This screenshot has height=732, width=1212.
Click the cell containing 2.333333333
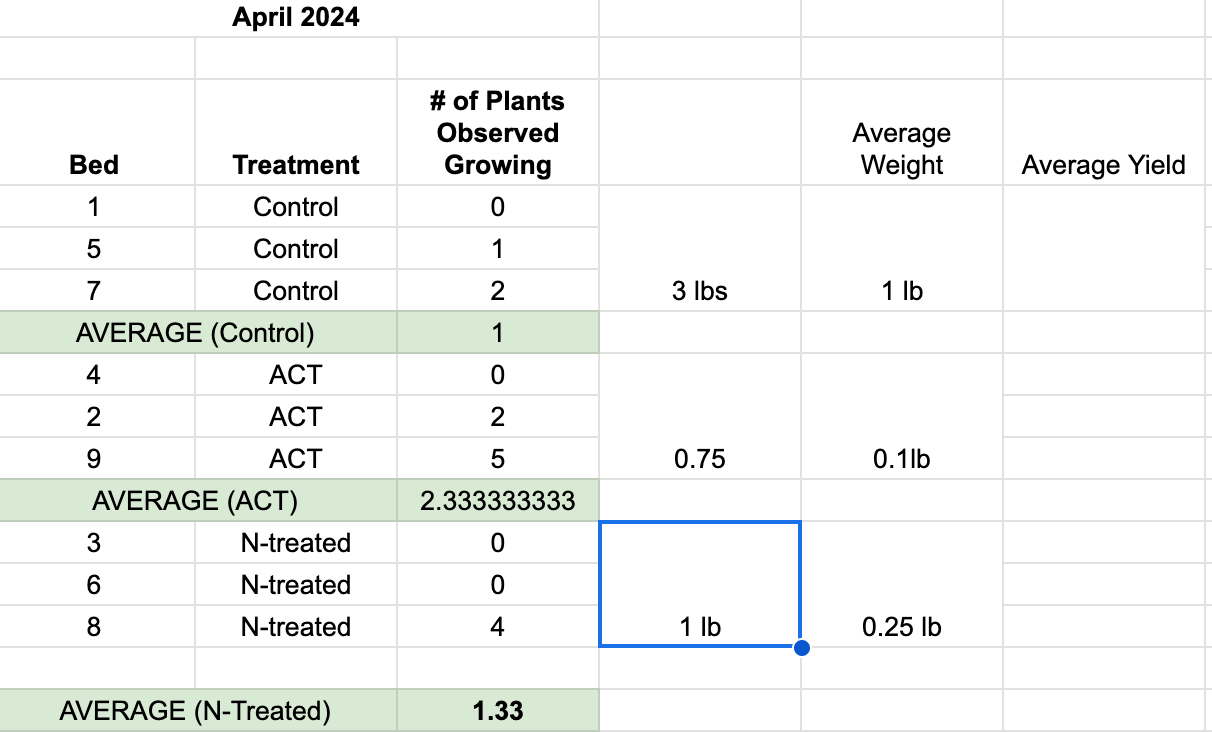click(498, 500)
